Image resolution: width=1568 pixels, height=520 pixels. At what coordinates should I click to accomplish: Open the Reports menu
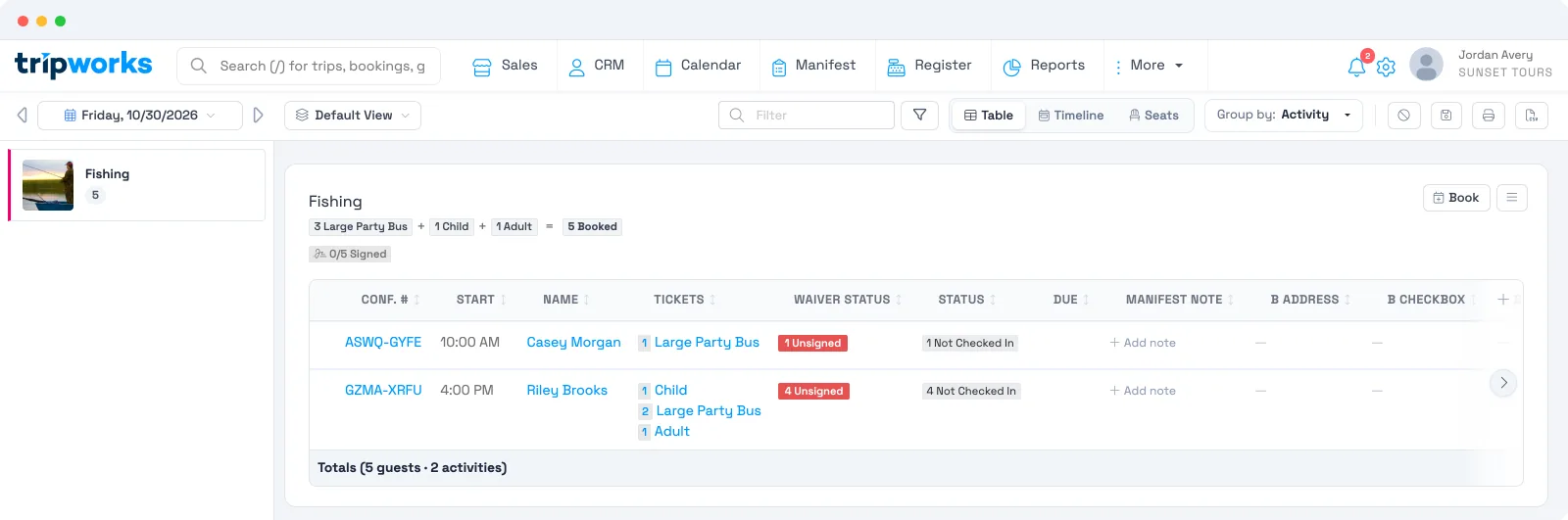1044,66
